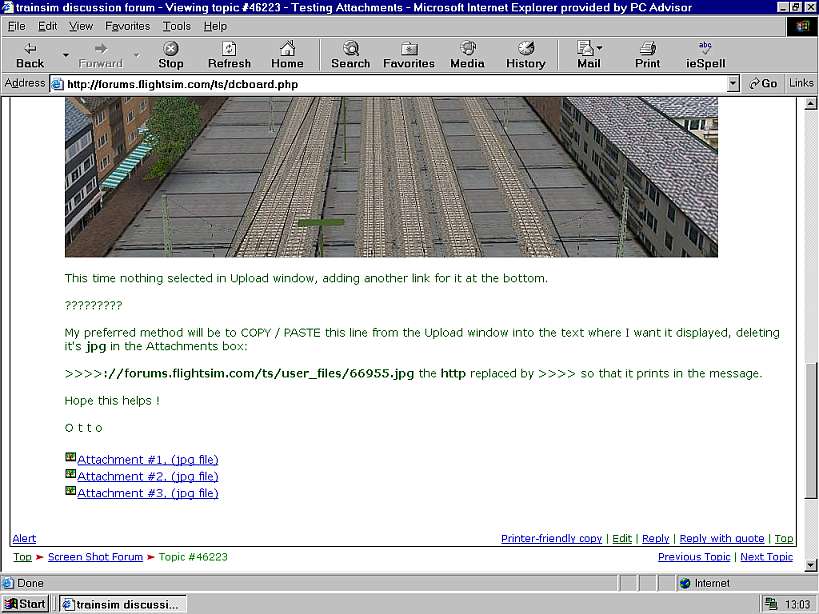Click the Alert link

[24, 538]
